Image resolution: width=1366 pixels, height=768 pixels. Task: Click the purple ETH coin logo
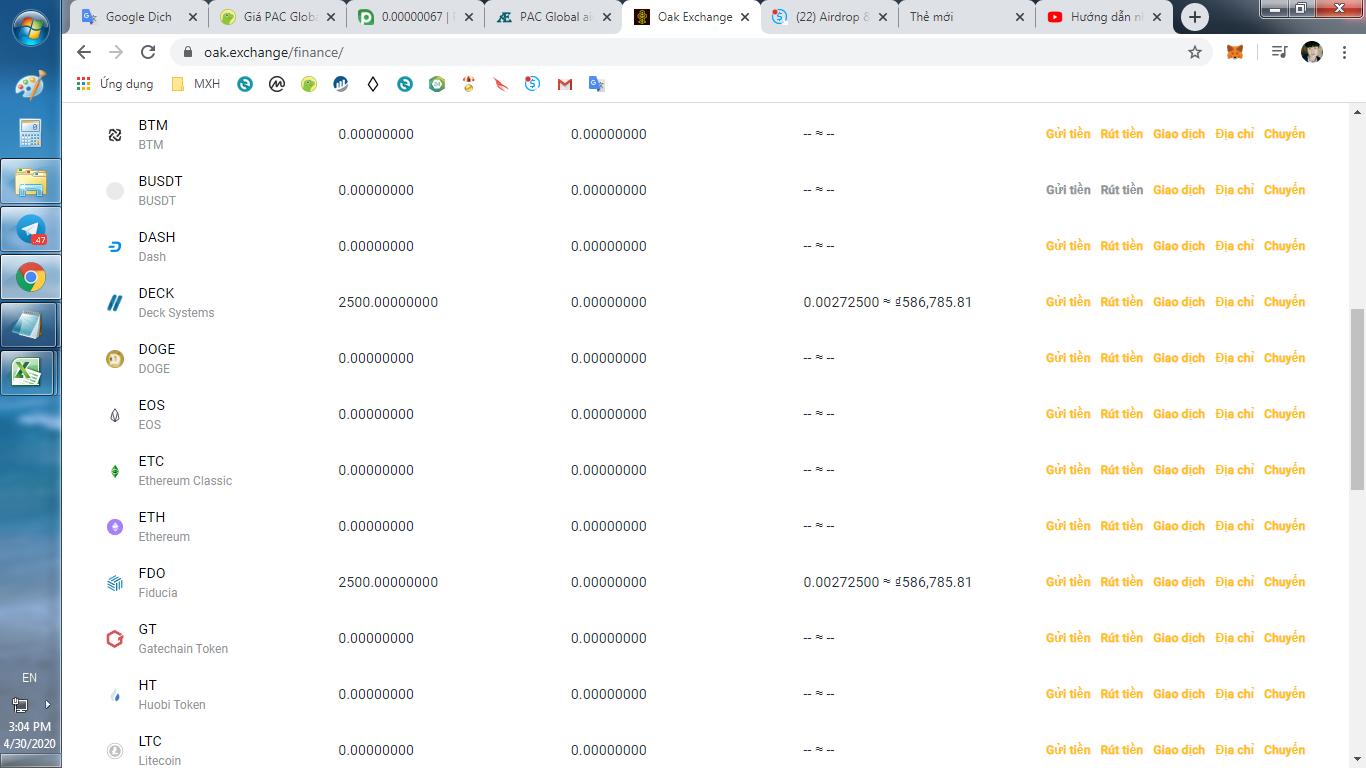pos(115,527)
